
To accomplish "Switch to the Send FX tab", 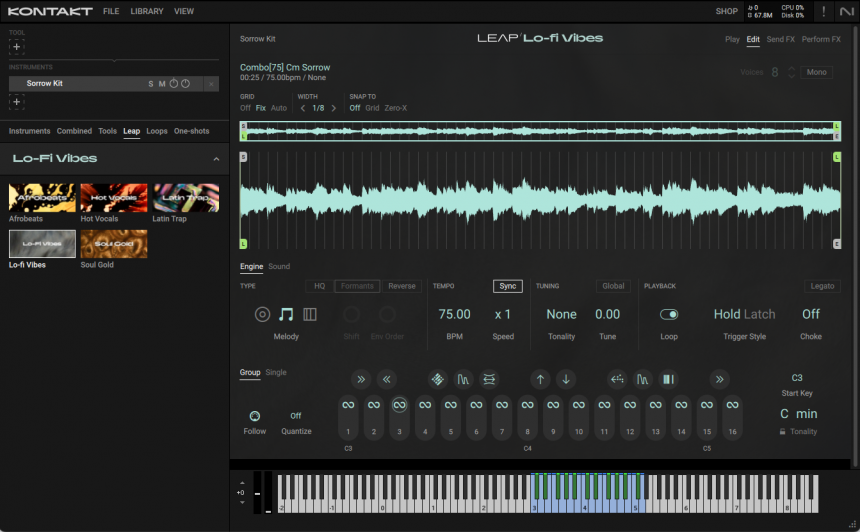I will tap(780, 39).
